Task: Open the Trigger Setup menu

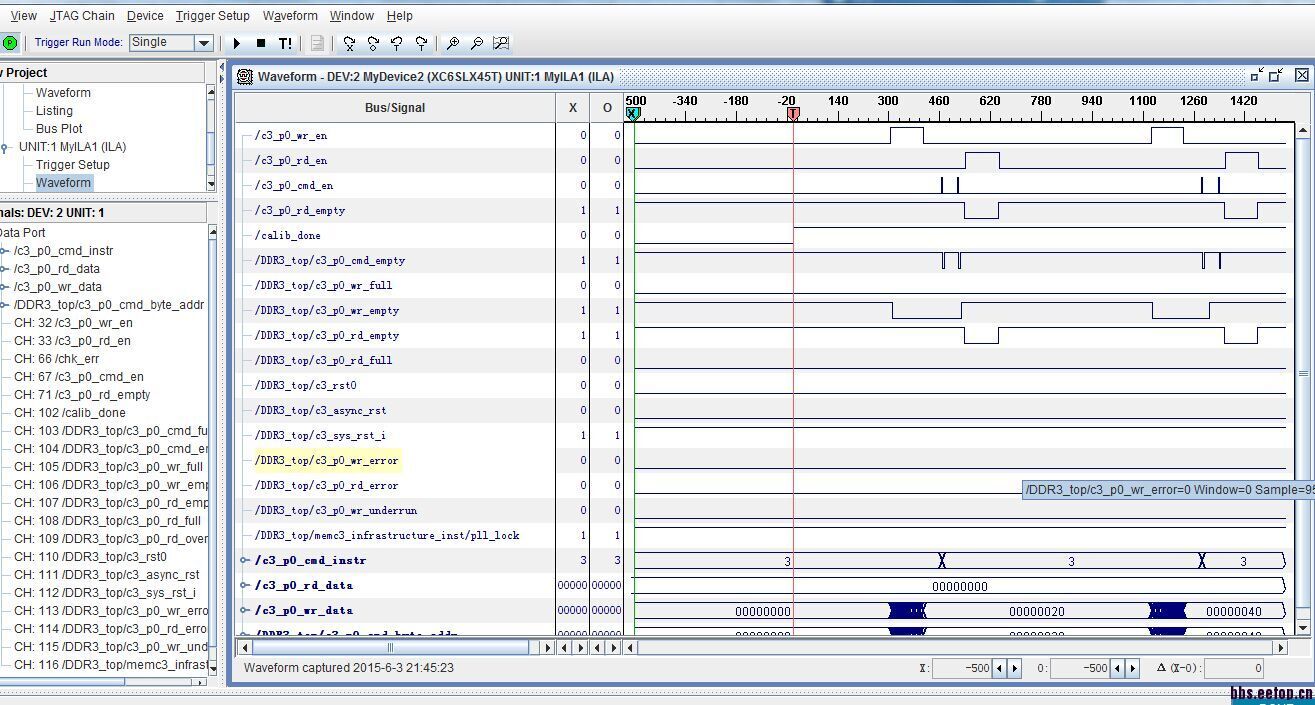Action: tap(212, 16)
